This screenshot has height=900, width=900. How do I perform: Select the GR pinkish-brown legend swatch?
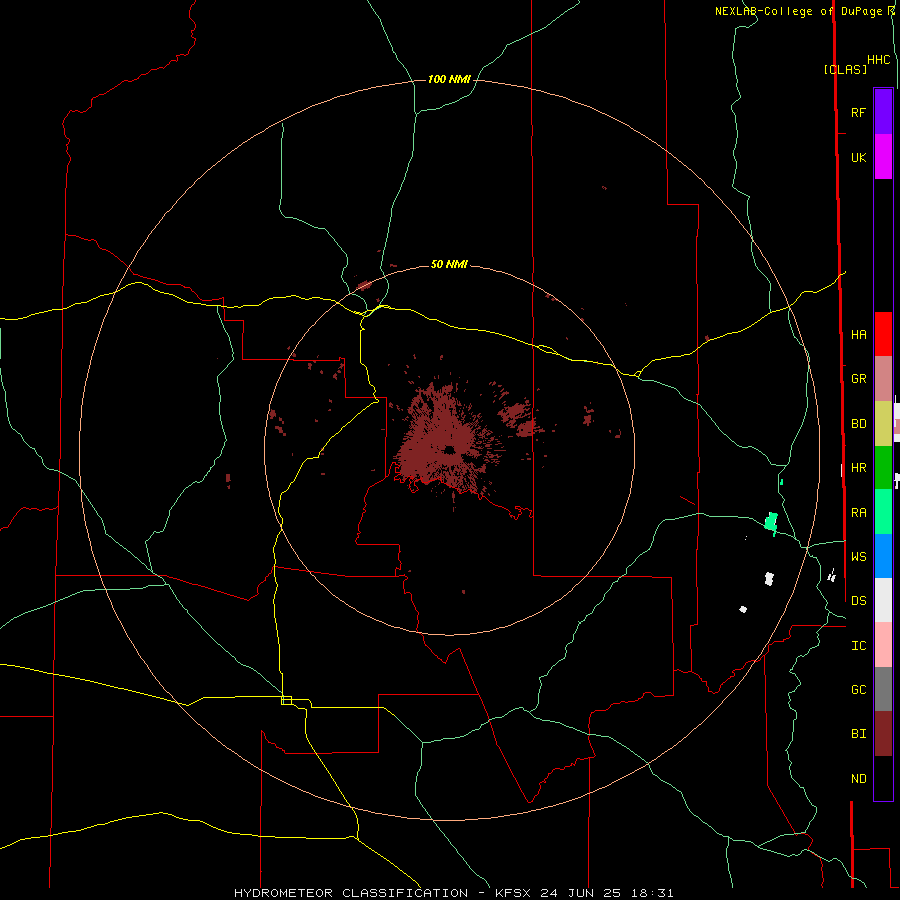coord(883,379)
